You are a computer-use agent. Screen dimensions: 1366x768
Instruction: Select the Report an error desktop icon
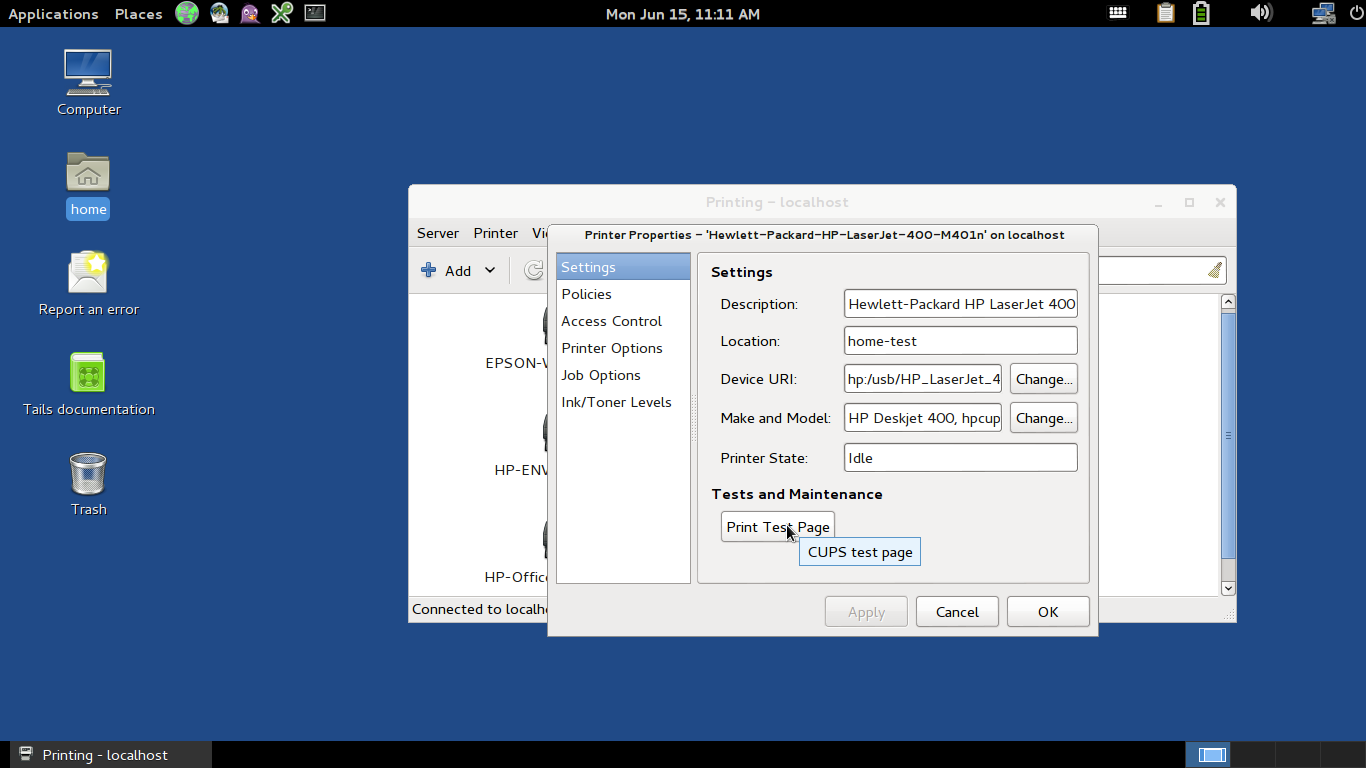(x=89, y=284)
